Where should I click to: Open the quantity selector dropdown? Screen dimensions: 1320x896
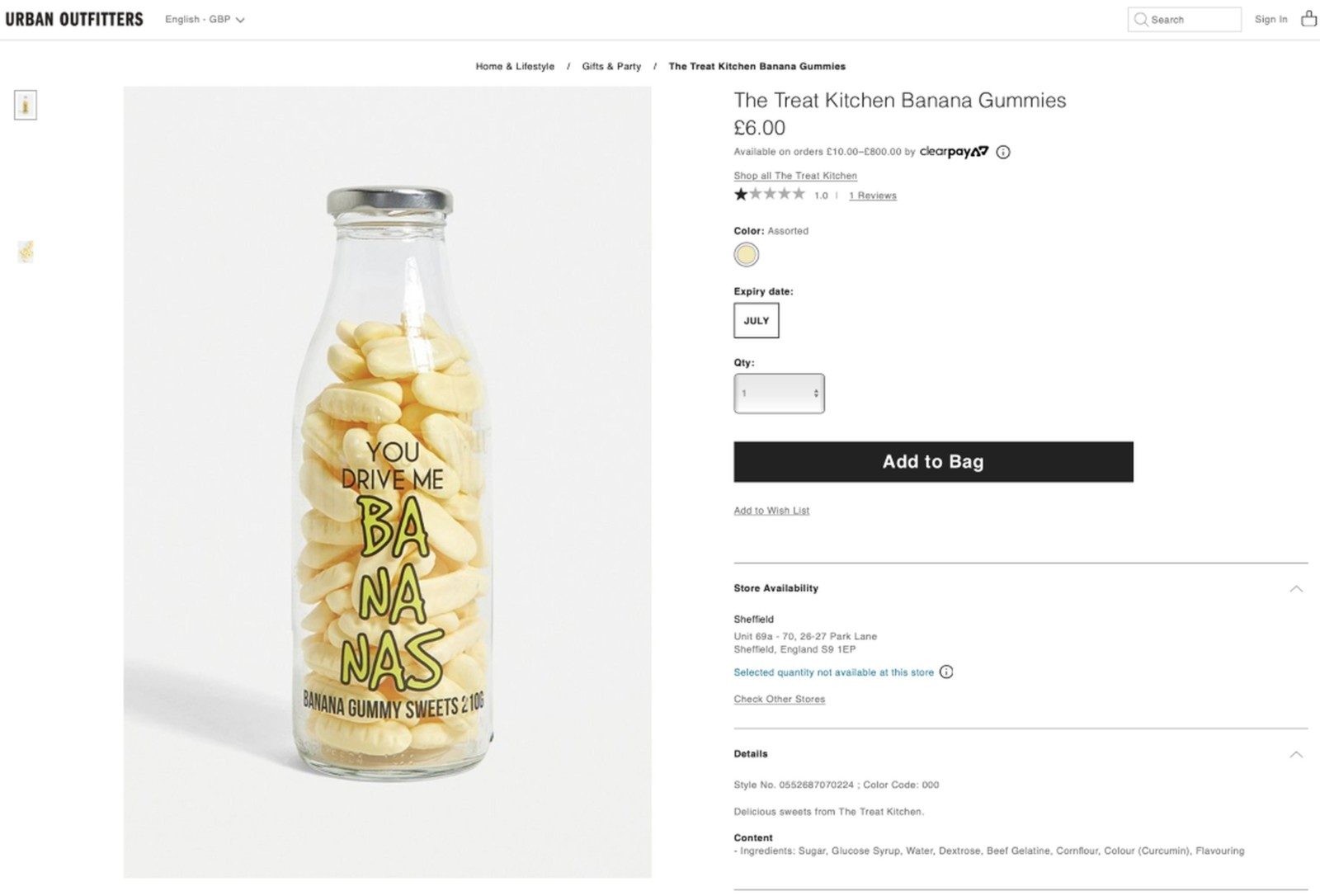779,394
